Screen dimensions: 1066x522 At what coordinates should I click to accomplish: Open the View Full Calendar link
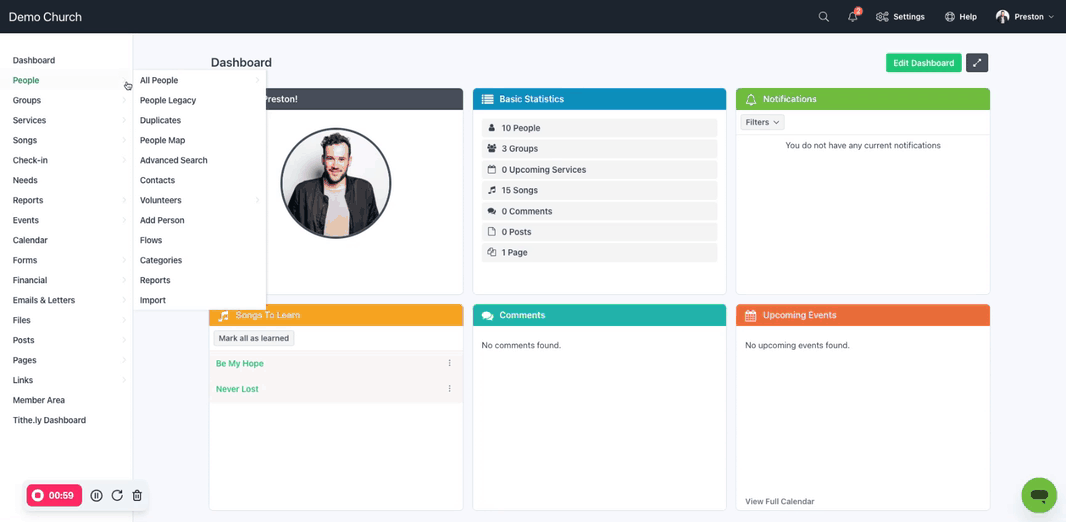[x=779, y=501]
